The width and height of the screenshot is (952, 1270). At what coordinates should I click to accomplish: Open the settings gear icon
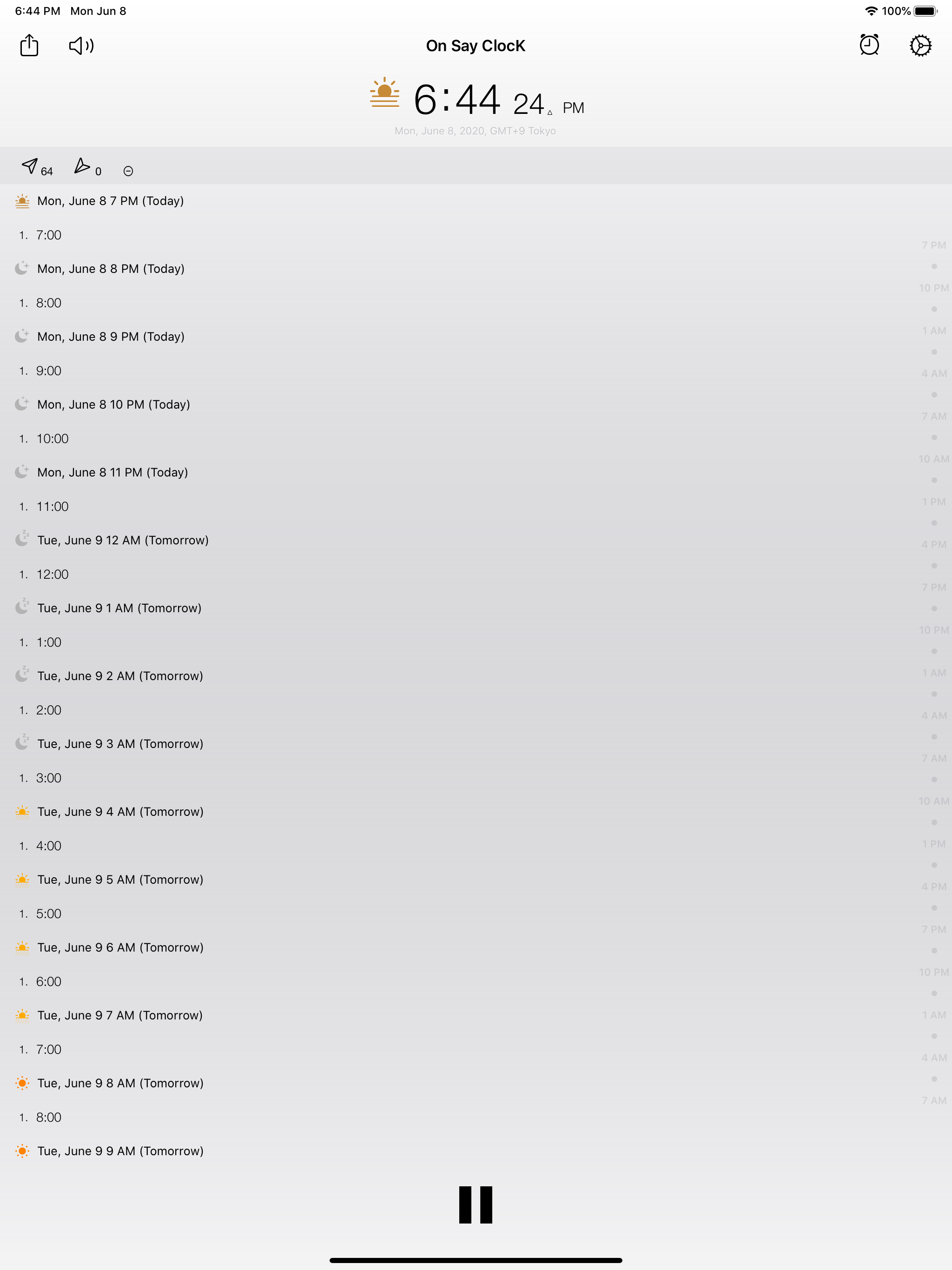pos(920,46)
